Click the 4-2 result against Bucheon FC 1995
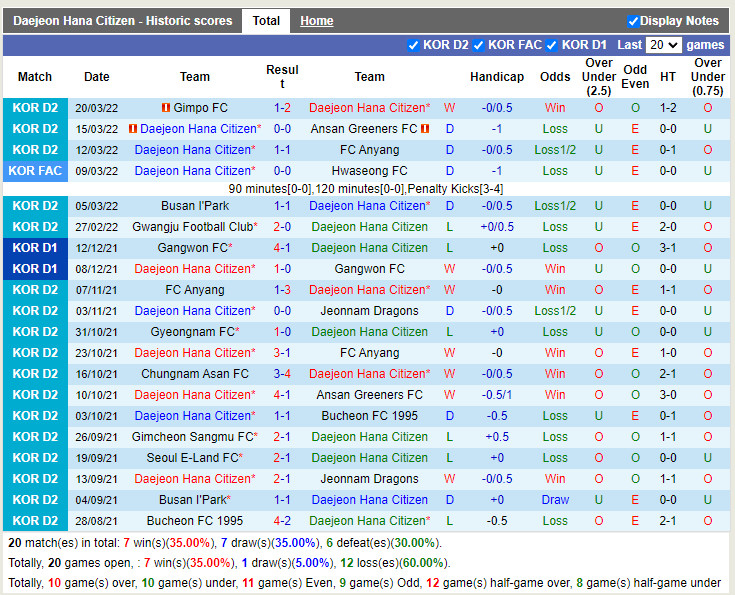 (x=282, y=521)
